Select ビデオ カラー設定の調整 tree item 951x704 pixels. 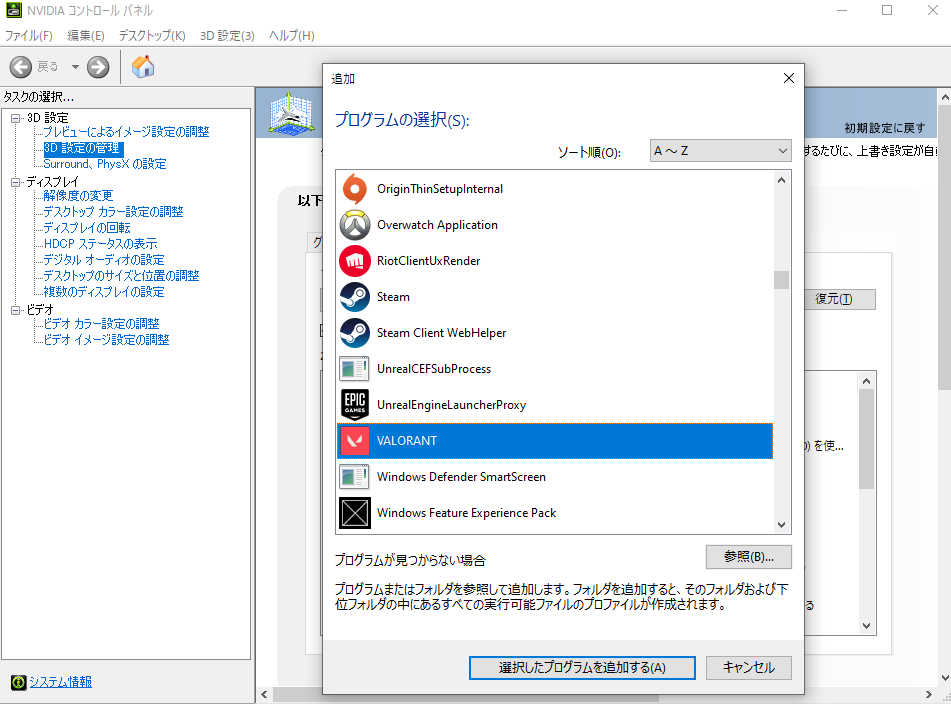(x=101, y=324)
